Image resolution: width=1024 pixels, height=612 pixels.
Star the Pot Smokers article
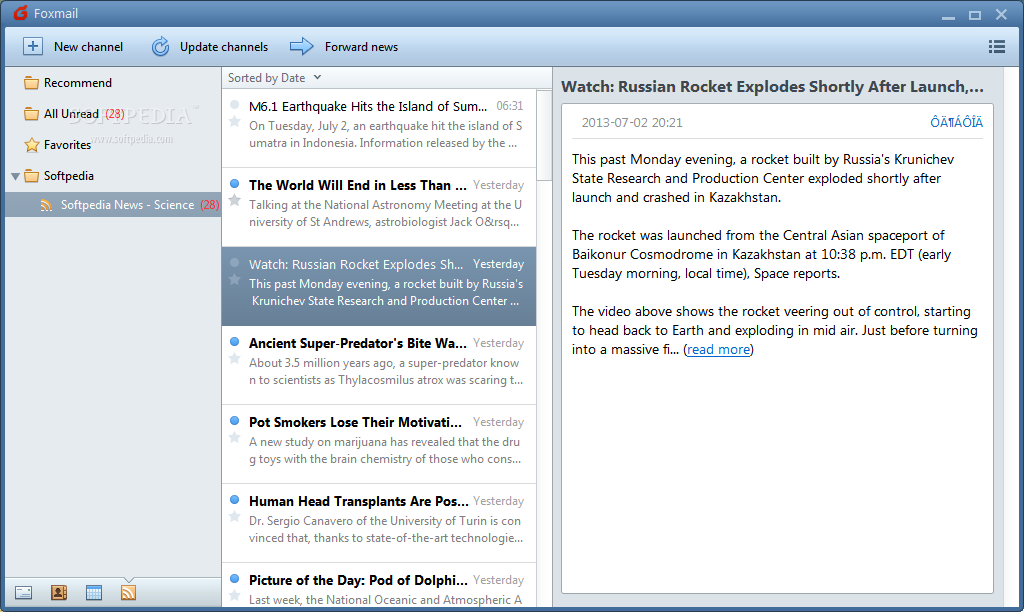point(234,438)
